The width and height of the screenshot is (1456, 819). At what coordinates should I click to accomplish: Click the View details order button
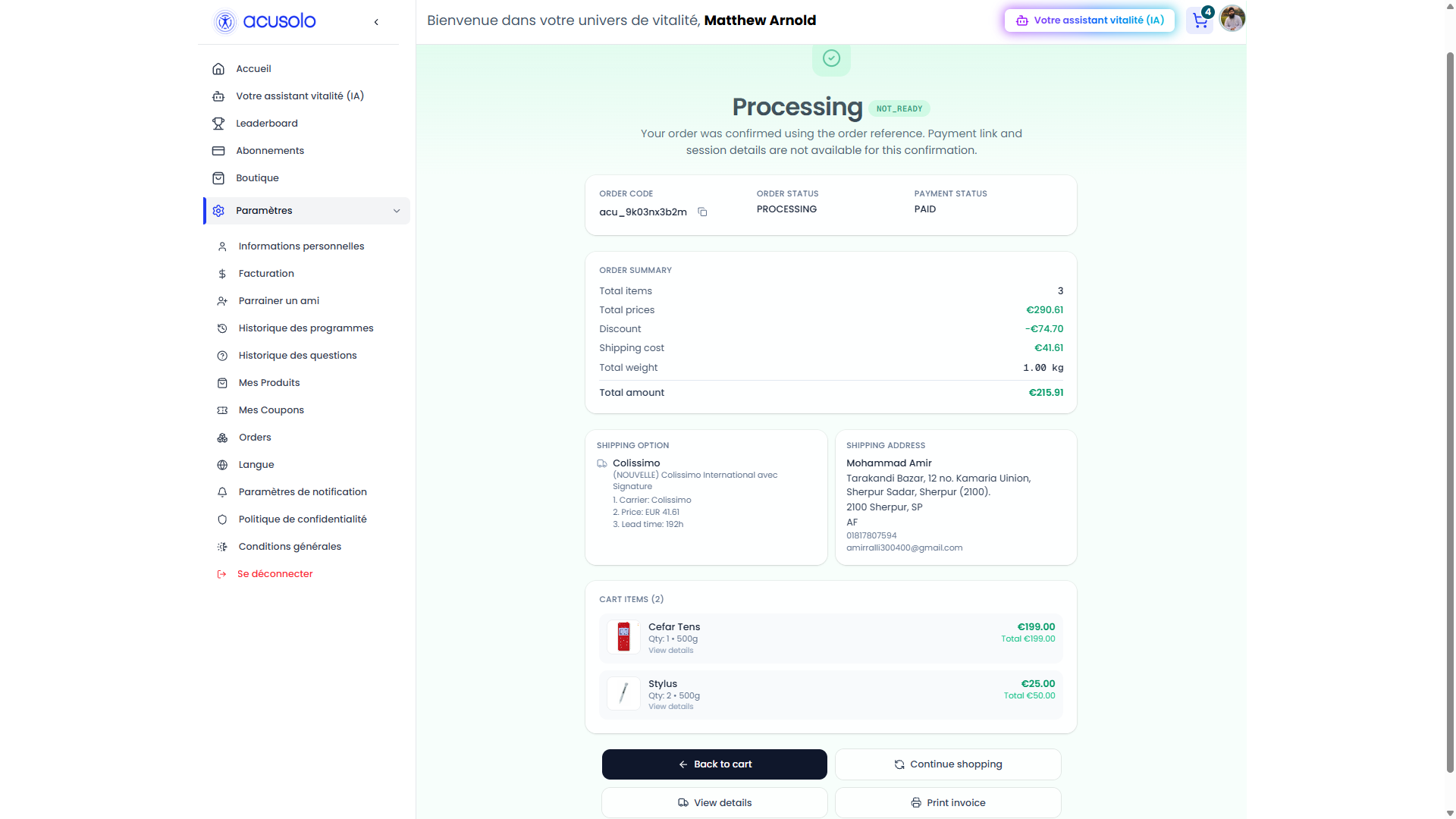(x=714, y=803)
